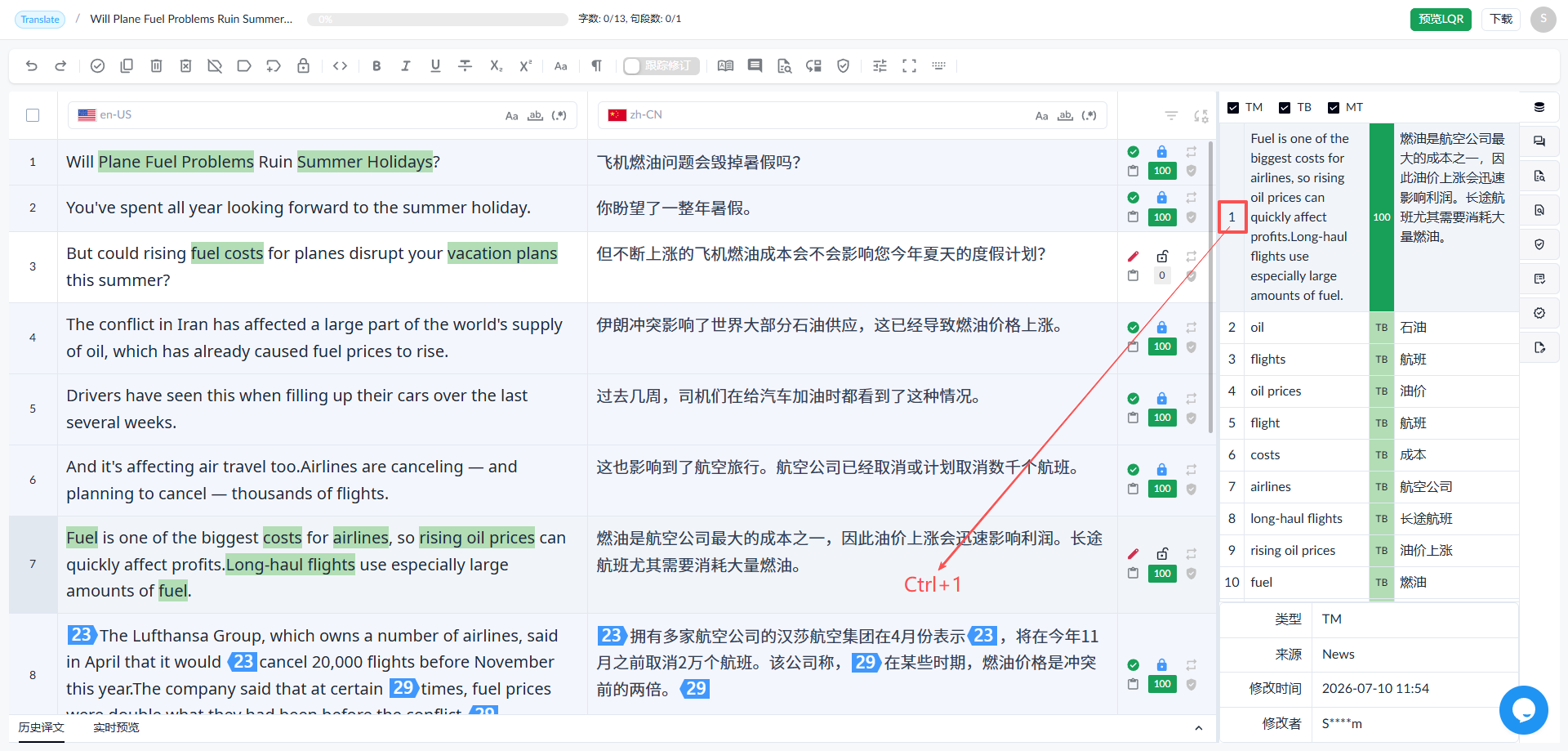Viewport: 1568px width, 751px height.
Task: Apply underline formatting
Action: 435,66
